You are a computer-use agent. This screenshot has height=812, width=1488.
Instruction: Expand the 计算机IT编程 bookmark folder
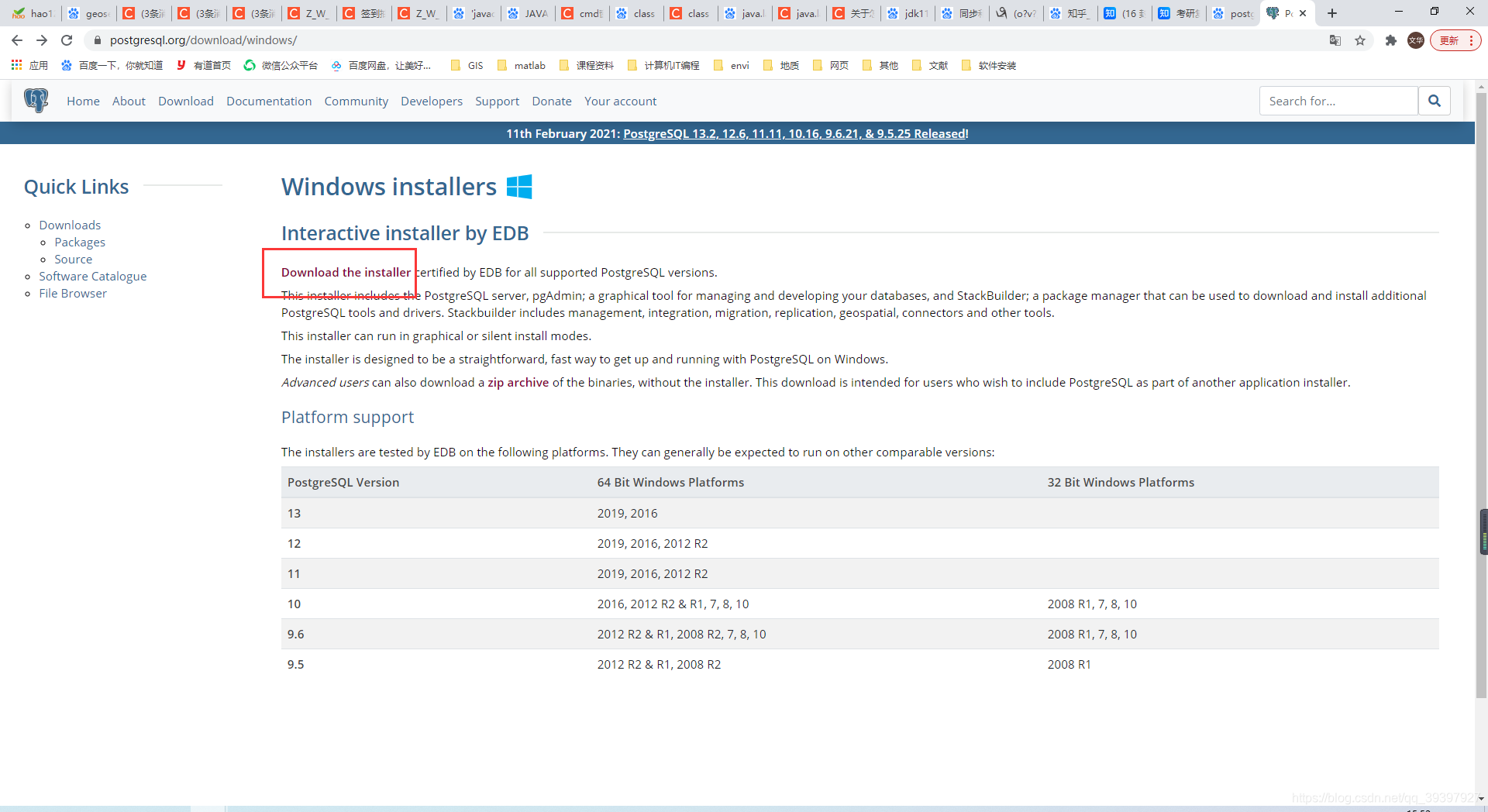[x=663, y=65]
